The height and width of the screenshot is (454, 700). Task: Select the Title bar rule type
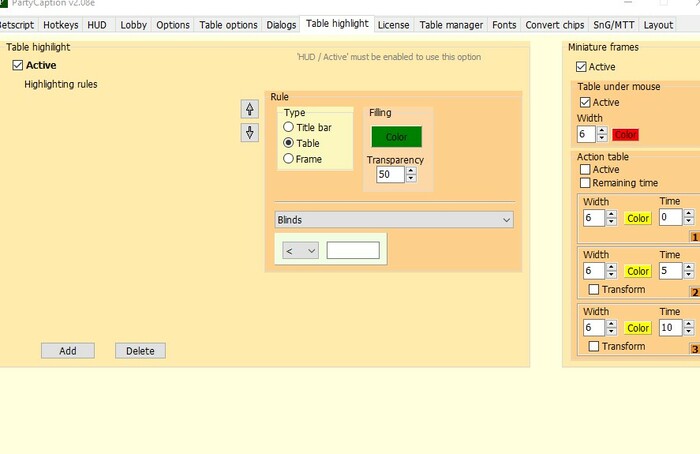(288, 127)
